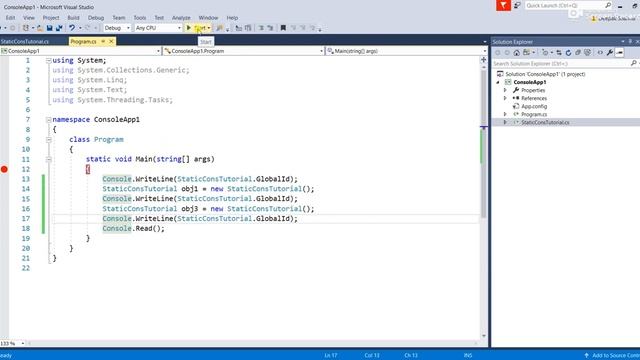Screen dimensions: 640x360
Task: Click the New Project icon in toolbar
Action: coord(26,28)
